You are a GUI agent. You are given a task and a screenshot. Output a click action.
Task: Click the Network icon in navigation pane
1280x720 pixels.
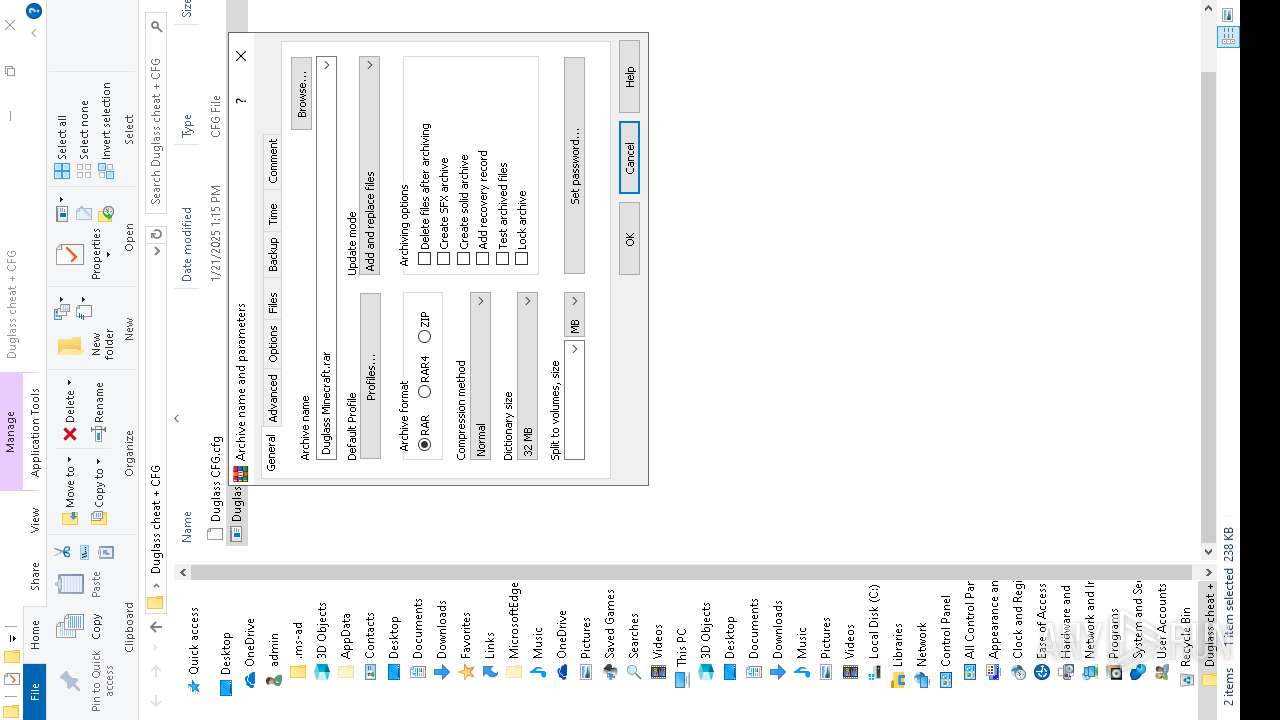[x=922, y=679]
